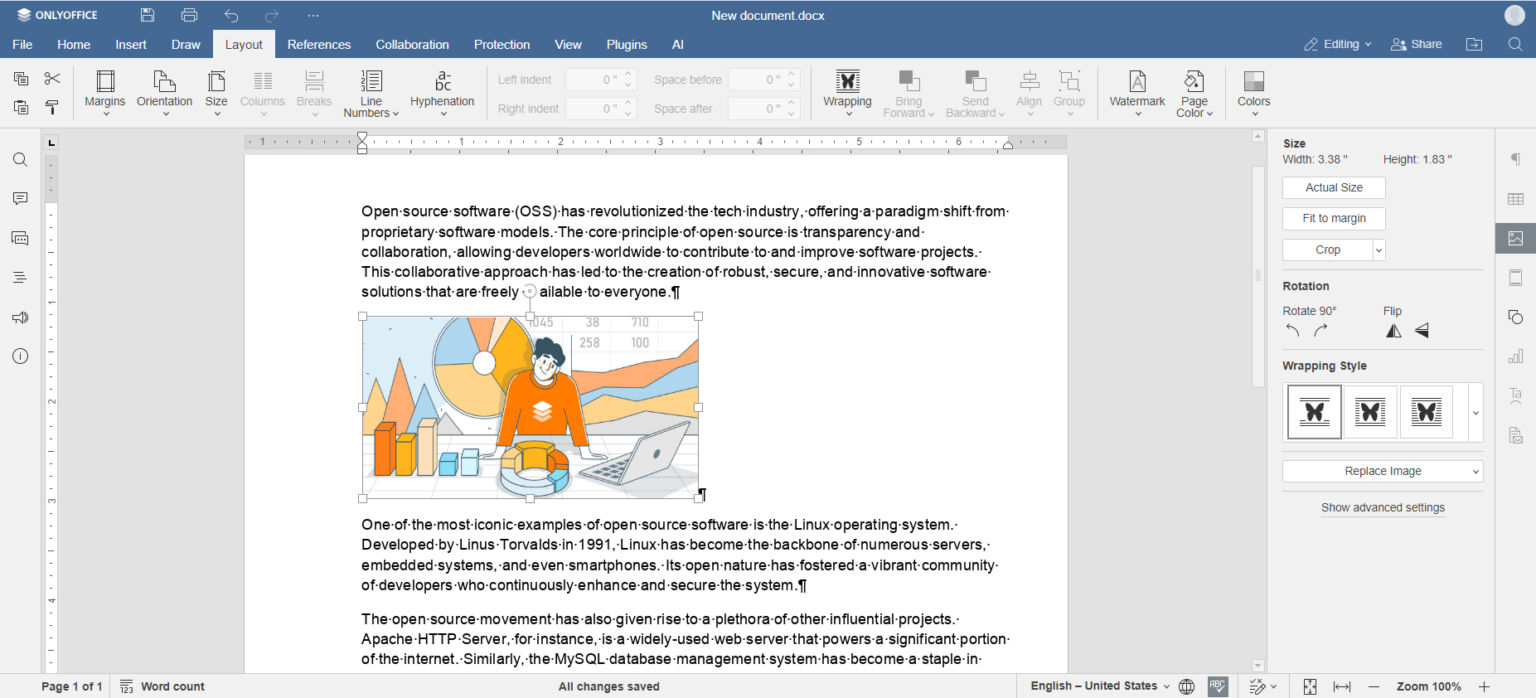Open the document language dropdown

pyautogui.click(x=1096, y=686)
